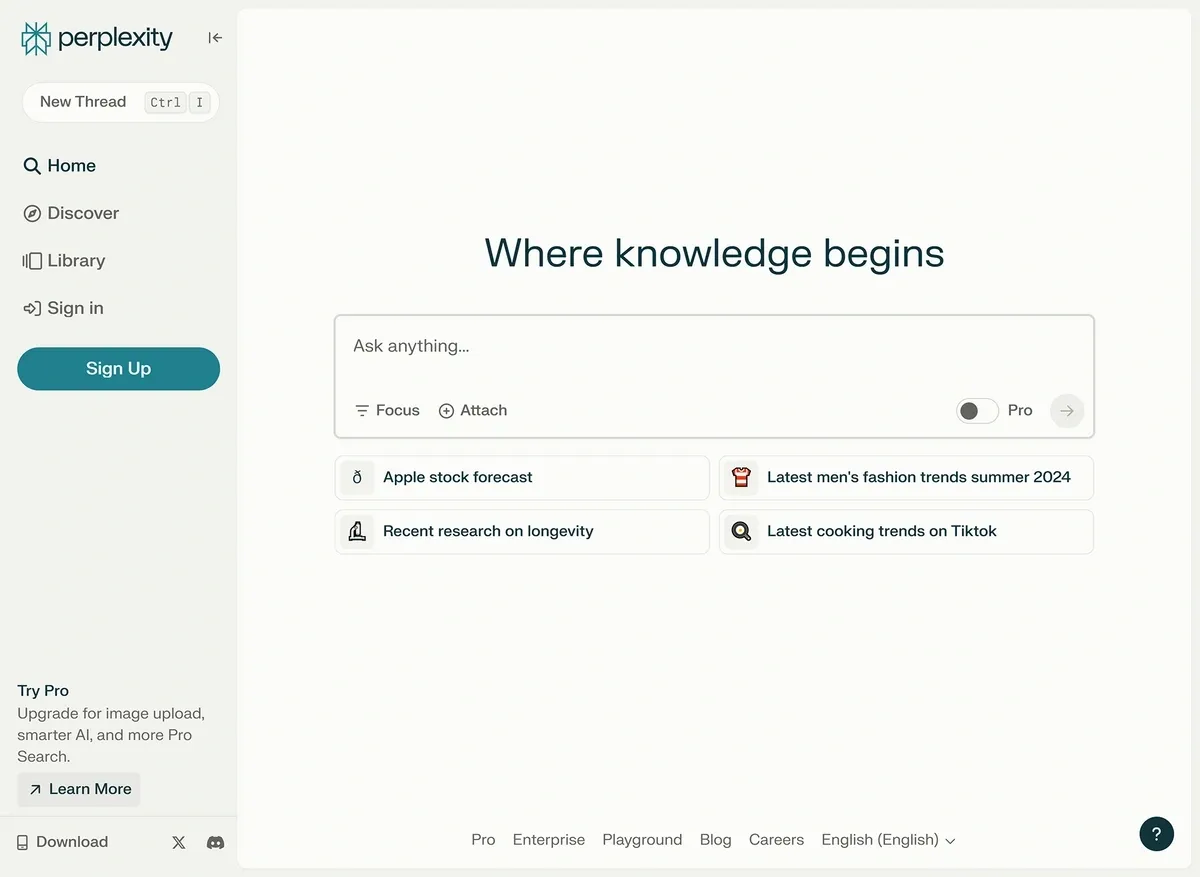Open Perplexity's X profile icon
This screenshot has height=877, width=1200.
click(179, 843)
